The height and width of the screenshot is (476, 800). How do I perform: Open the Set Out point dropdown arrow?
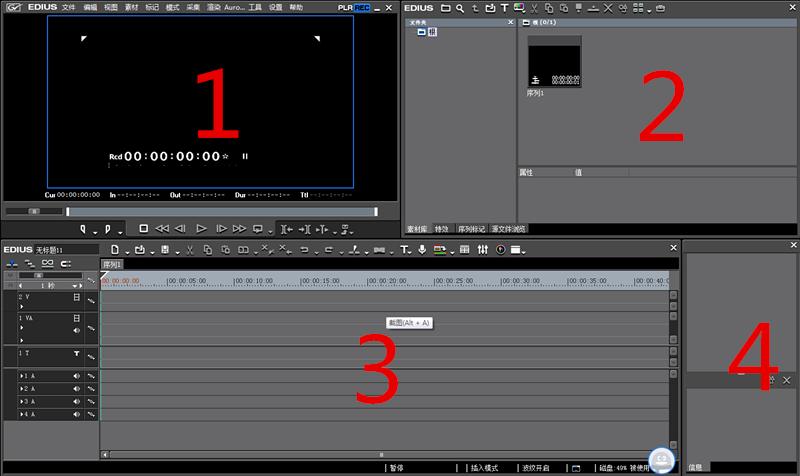120,232
